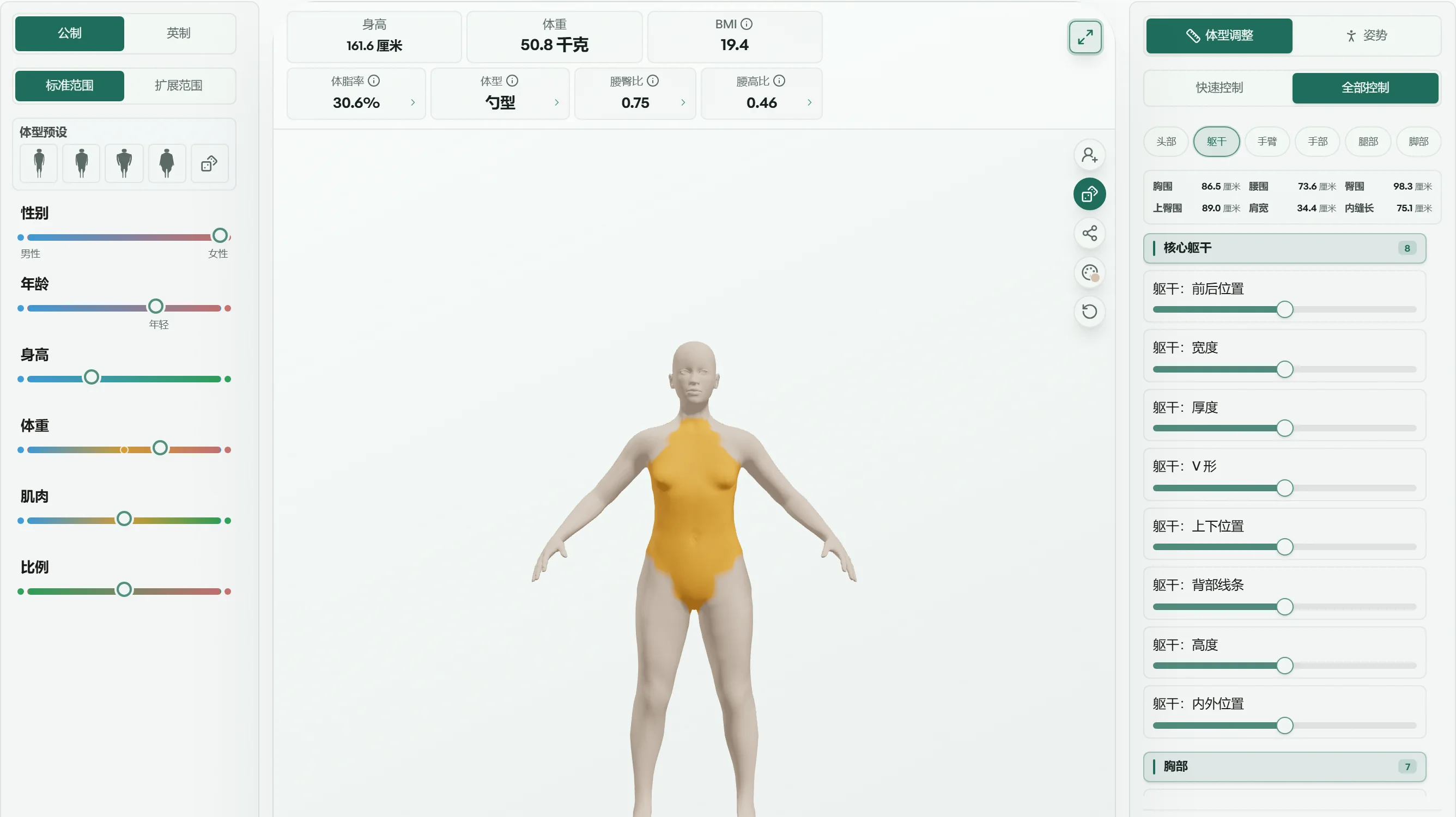Viewport: 1456px width, 817px height.
Task: Switch units to 公制
Action: click(70, 33)
